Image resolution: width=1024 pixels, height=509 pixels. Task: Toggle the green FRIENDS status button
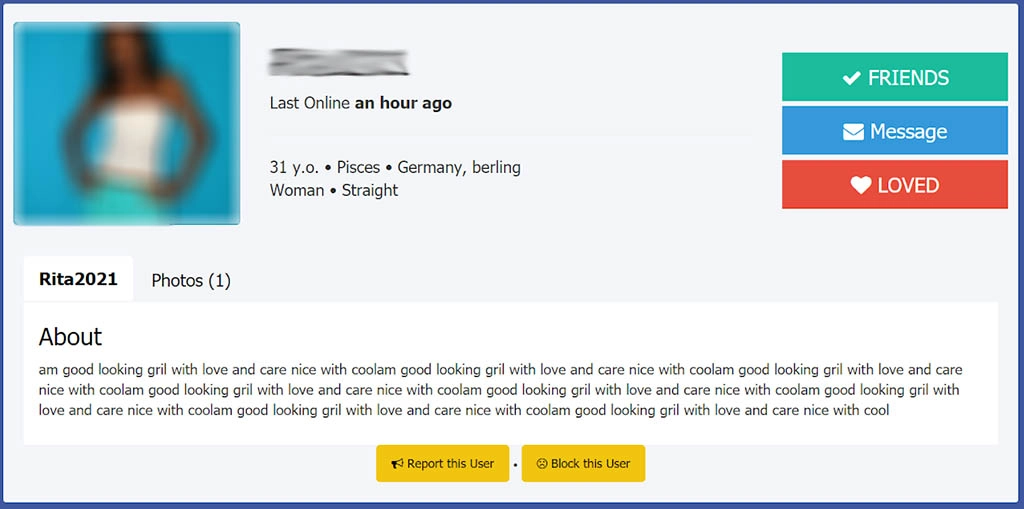[x=894, y=77]
